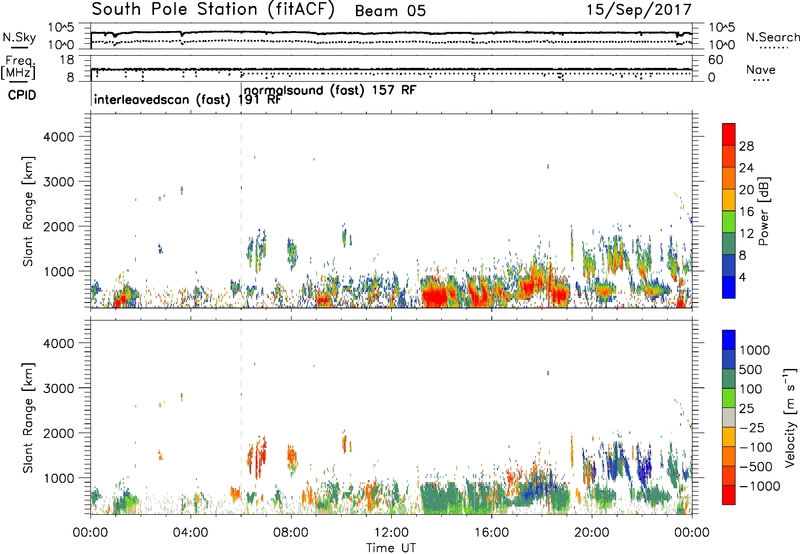The image size is (800, 554).
Task: Click the '08:00' time tick label
Action: [x=291, y=533]
